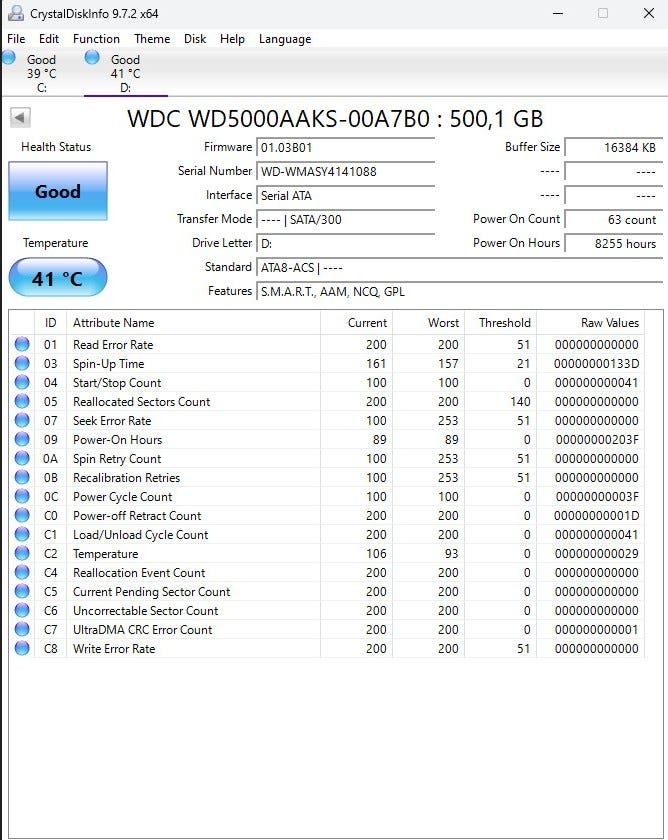Click the Serial Number field WD-WMASY4141088
This screenshot has width=668, height=840.
[x=346, y=171]
